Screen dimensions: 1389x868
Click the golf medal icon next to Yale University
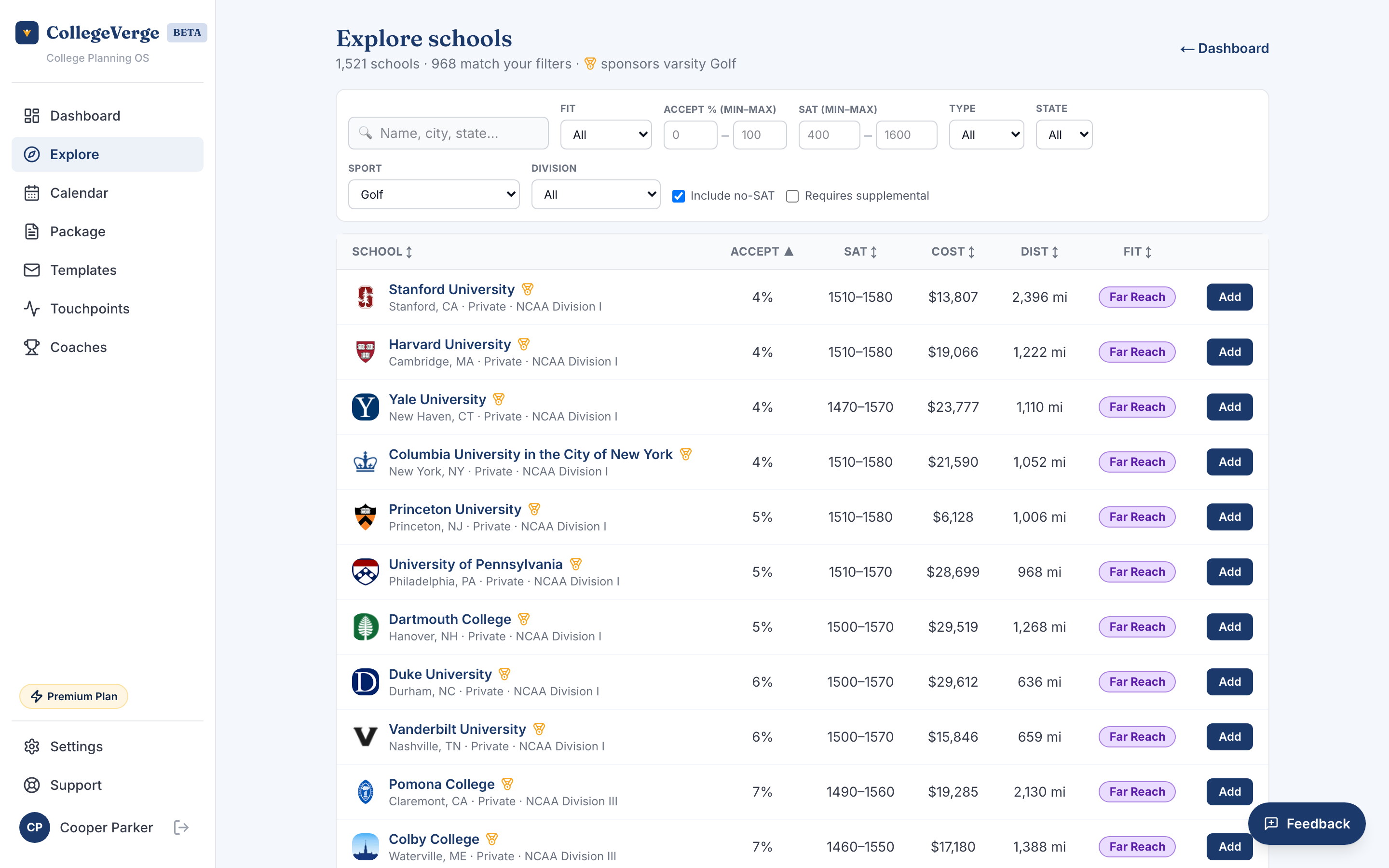pyautogui.click(x=499, y=399)
